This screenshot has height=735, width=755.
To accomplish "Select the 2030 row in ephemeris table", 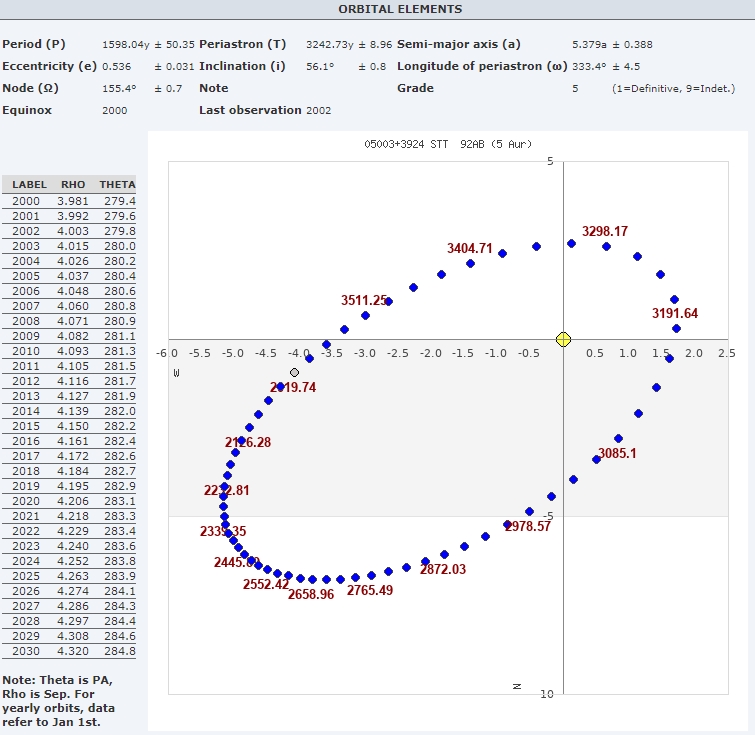I will point(70,651).
